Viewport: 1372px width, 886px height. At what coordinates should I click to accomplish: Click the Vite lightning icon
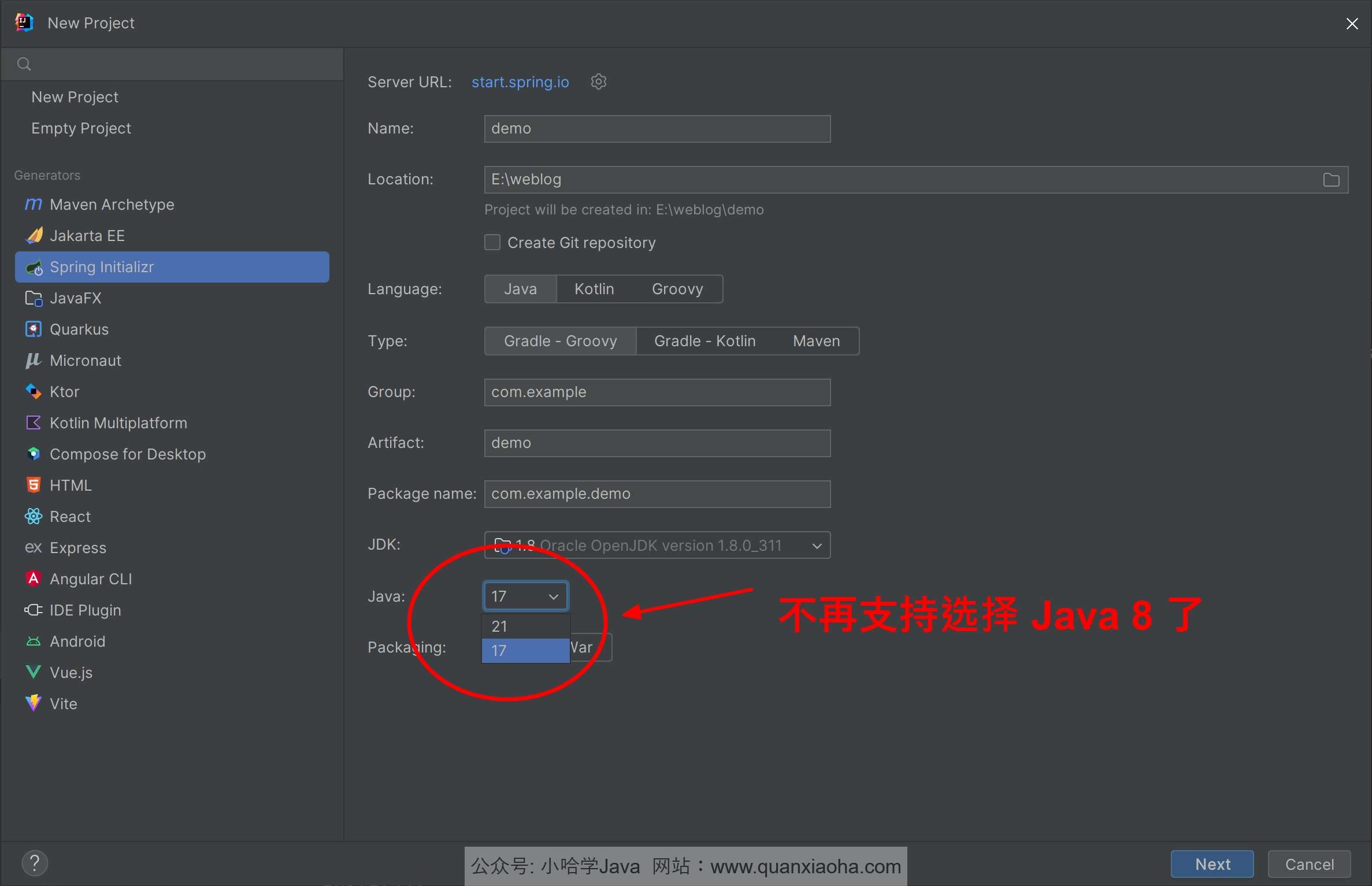coord(34,703)
